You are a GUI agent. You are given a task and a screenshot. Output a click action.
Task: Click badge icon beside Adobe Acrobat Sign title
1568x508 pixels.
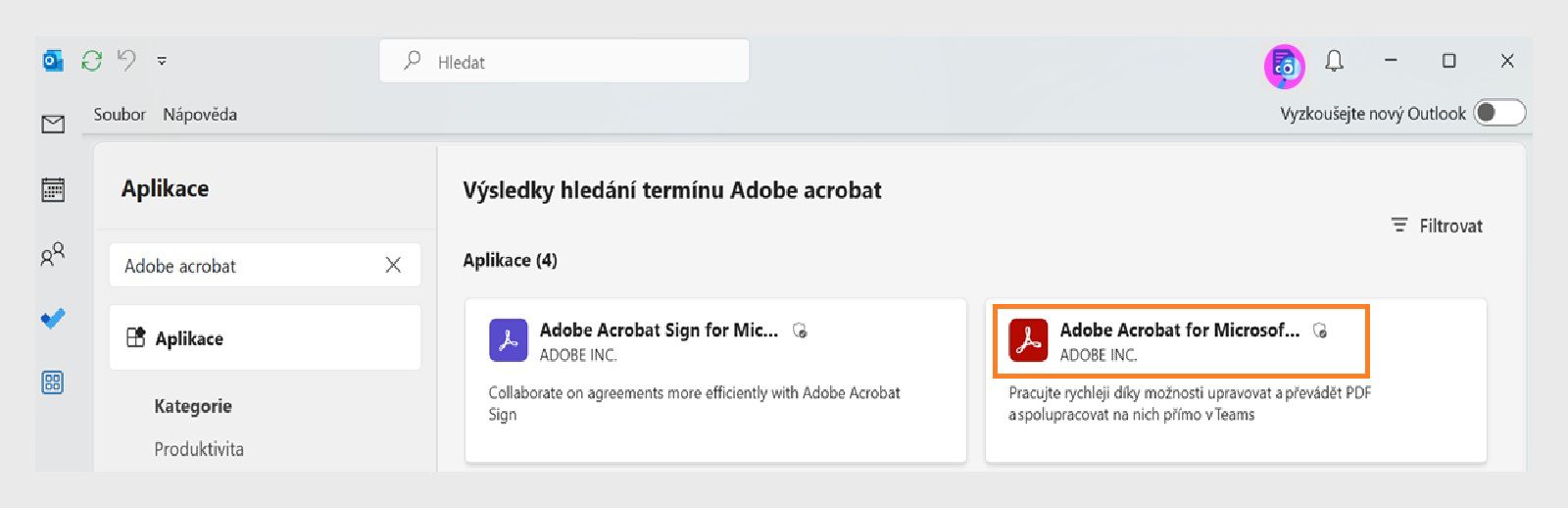800,330
